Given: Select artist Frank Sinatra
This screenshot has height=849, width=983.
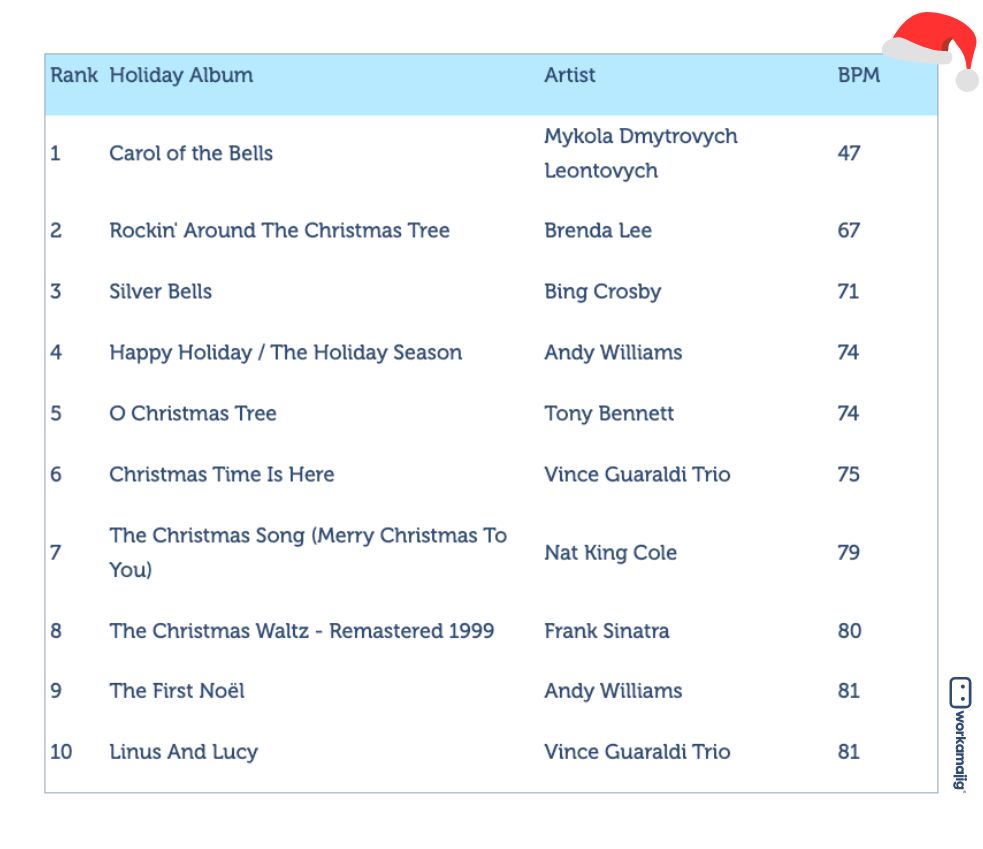Looking at the screenshot, I should [607, 630].
